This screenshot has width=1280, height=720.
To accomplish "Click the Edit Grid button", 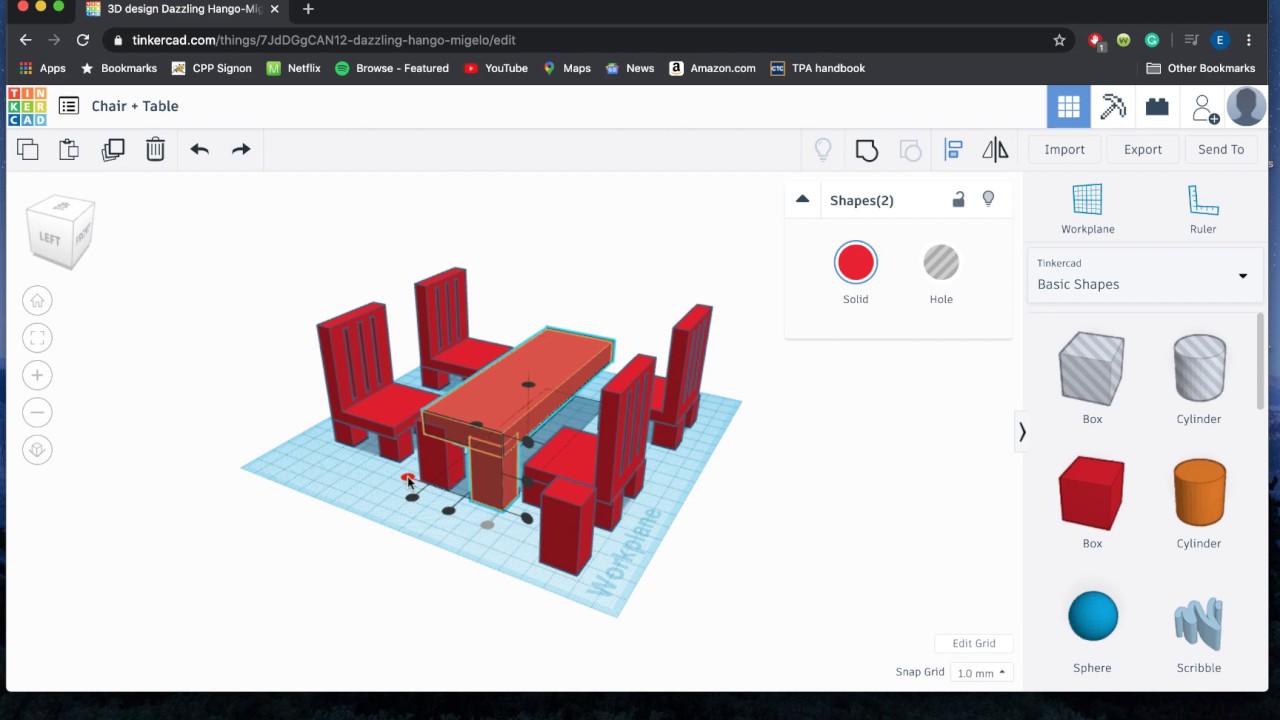I will pos(974,643).
